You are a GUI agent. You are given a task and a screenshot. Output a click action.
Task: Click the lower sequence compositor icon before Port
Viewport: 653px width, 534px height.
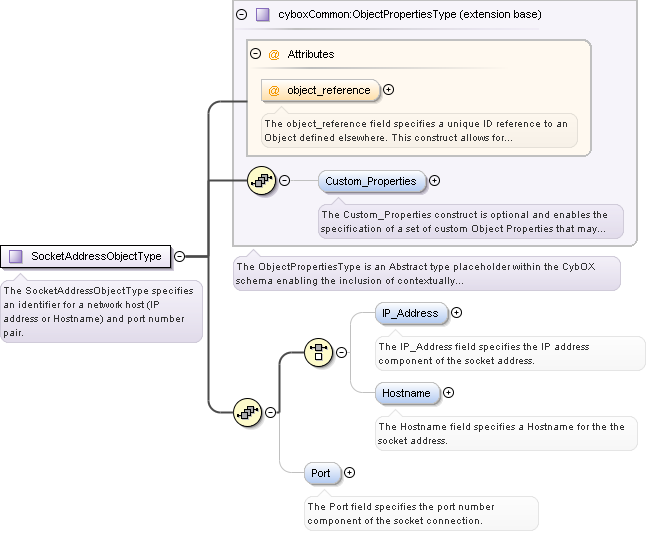point(246,411)
